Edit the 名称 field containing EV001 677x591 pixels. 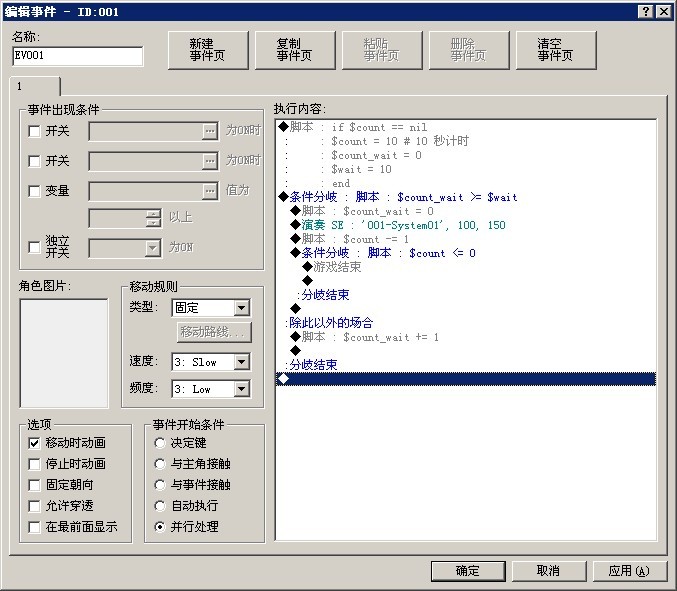coord(78,56)
